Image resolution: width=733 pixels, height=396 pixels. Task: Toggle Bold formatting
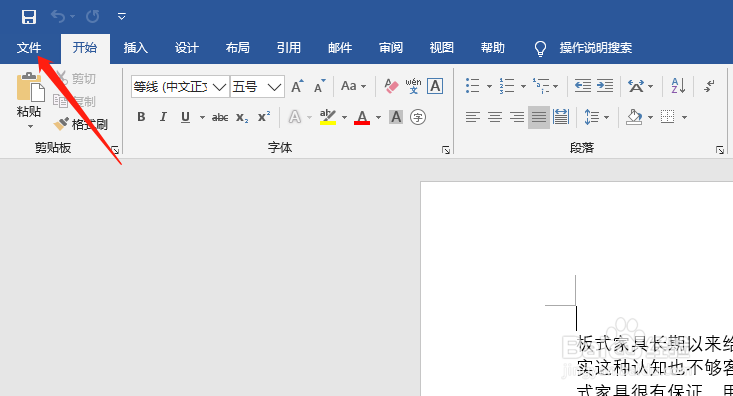141,117
